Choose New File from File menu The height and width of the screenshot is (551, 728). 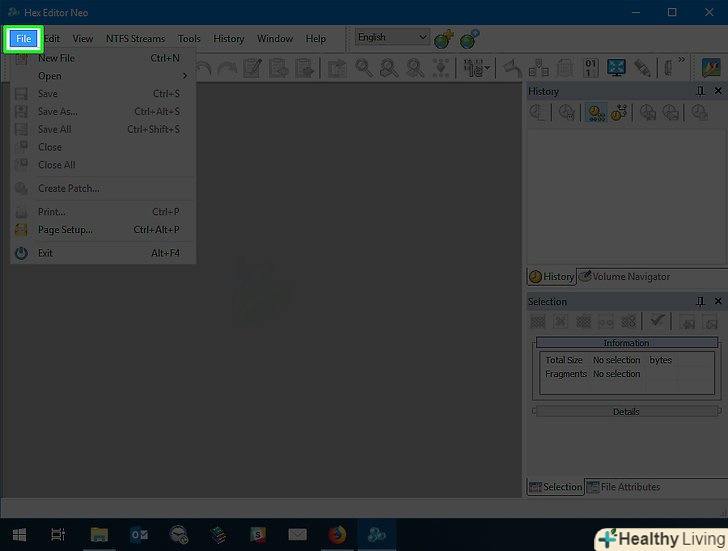pos(103,58)
